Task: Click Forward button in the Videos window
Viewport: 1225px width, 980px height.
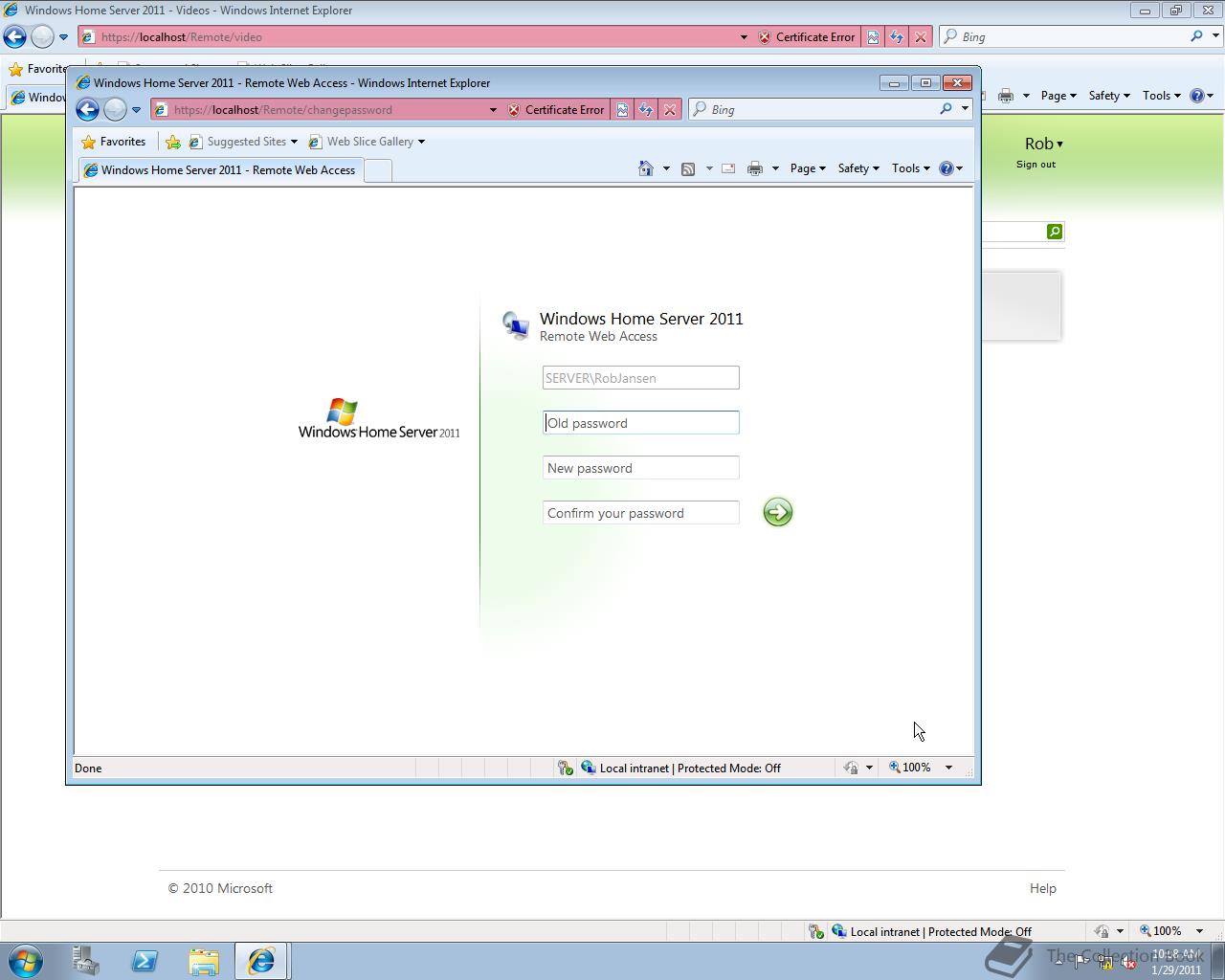Action: coord(42,37)
